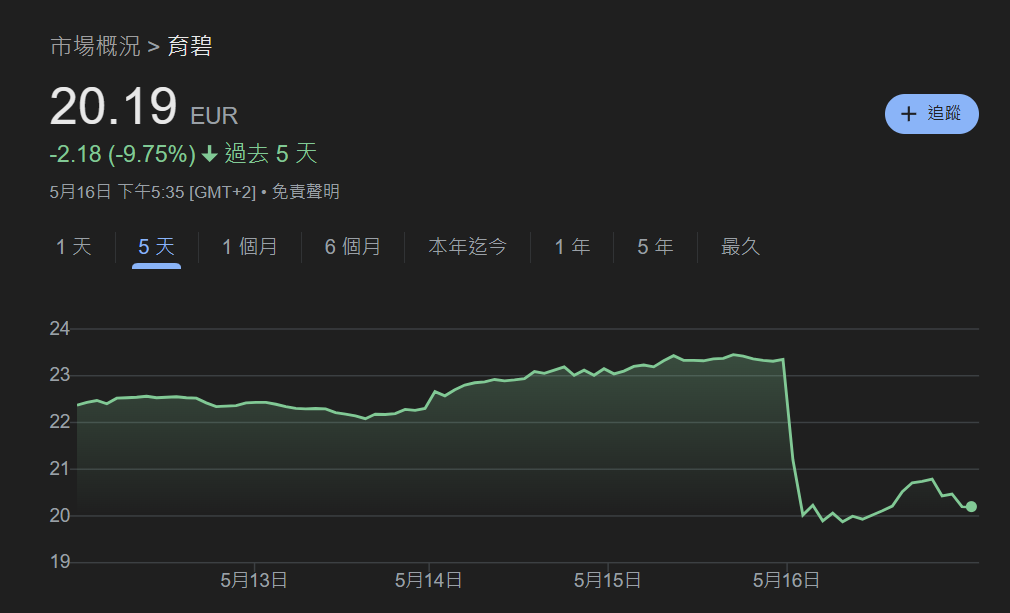This screenshot has height=613, width=1010.
Task: Click the 育碧 stock name in the breadcrumb
Action: point(189,46)
